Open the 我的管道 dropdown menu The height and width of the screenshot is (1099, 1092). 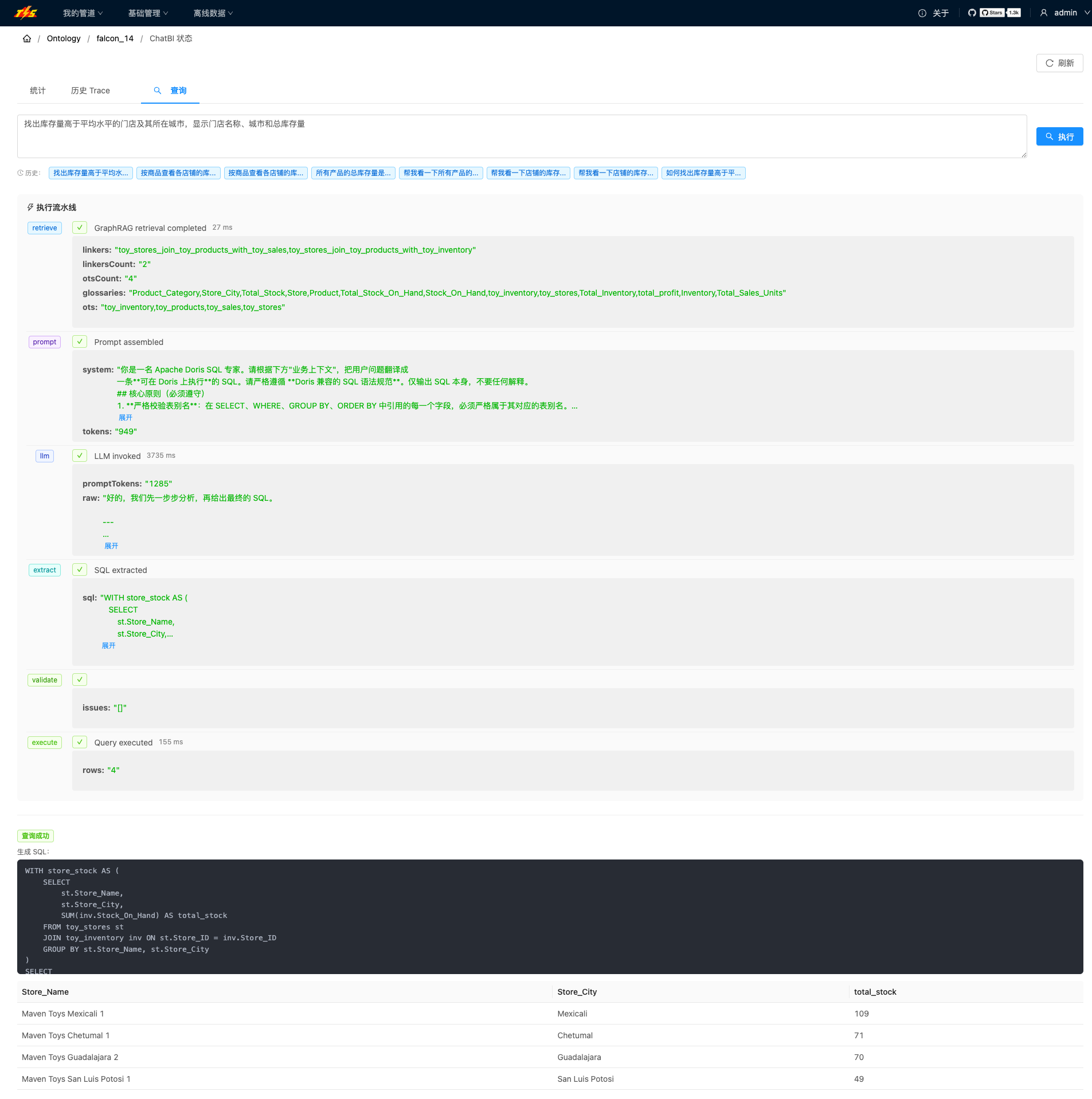[x=83, y=13]
